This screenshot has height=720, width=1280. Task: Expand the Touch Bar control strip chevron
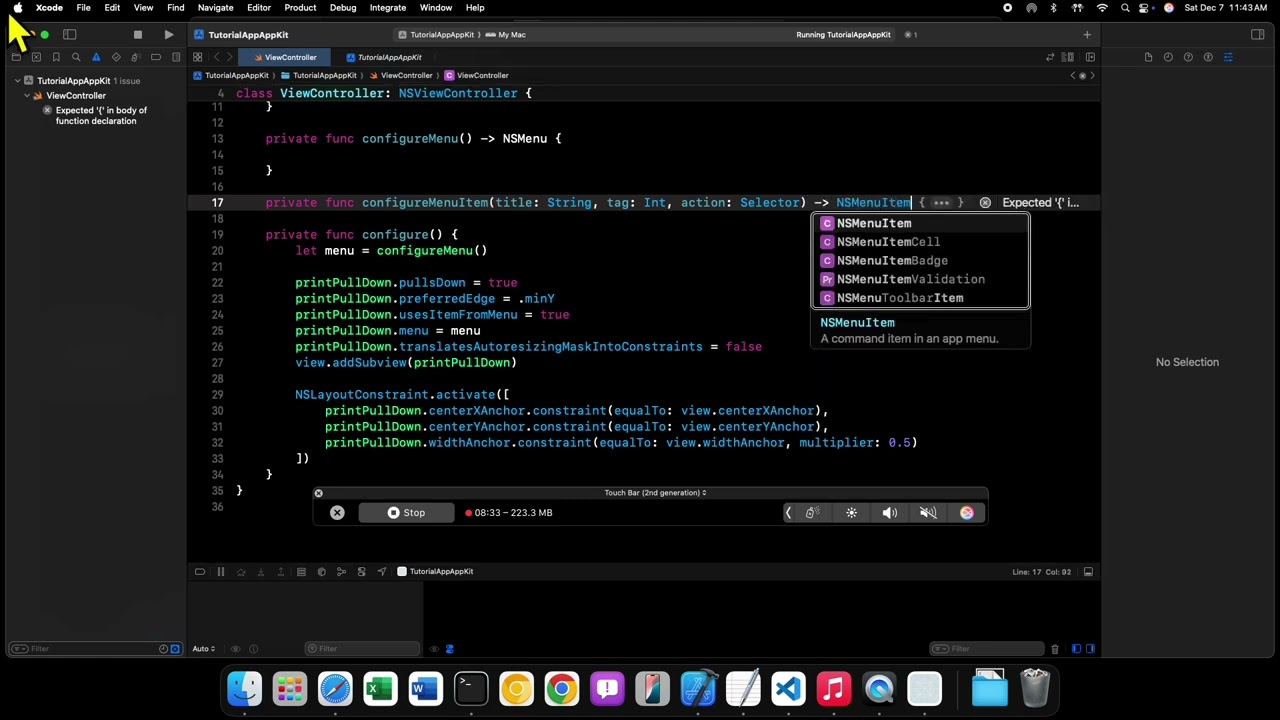tap(788, 513)
